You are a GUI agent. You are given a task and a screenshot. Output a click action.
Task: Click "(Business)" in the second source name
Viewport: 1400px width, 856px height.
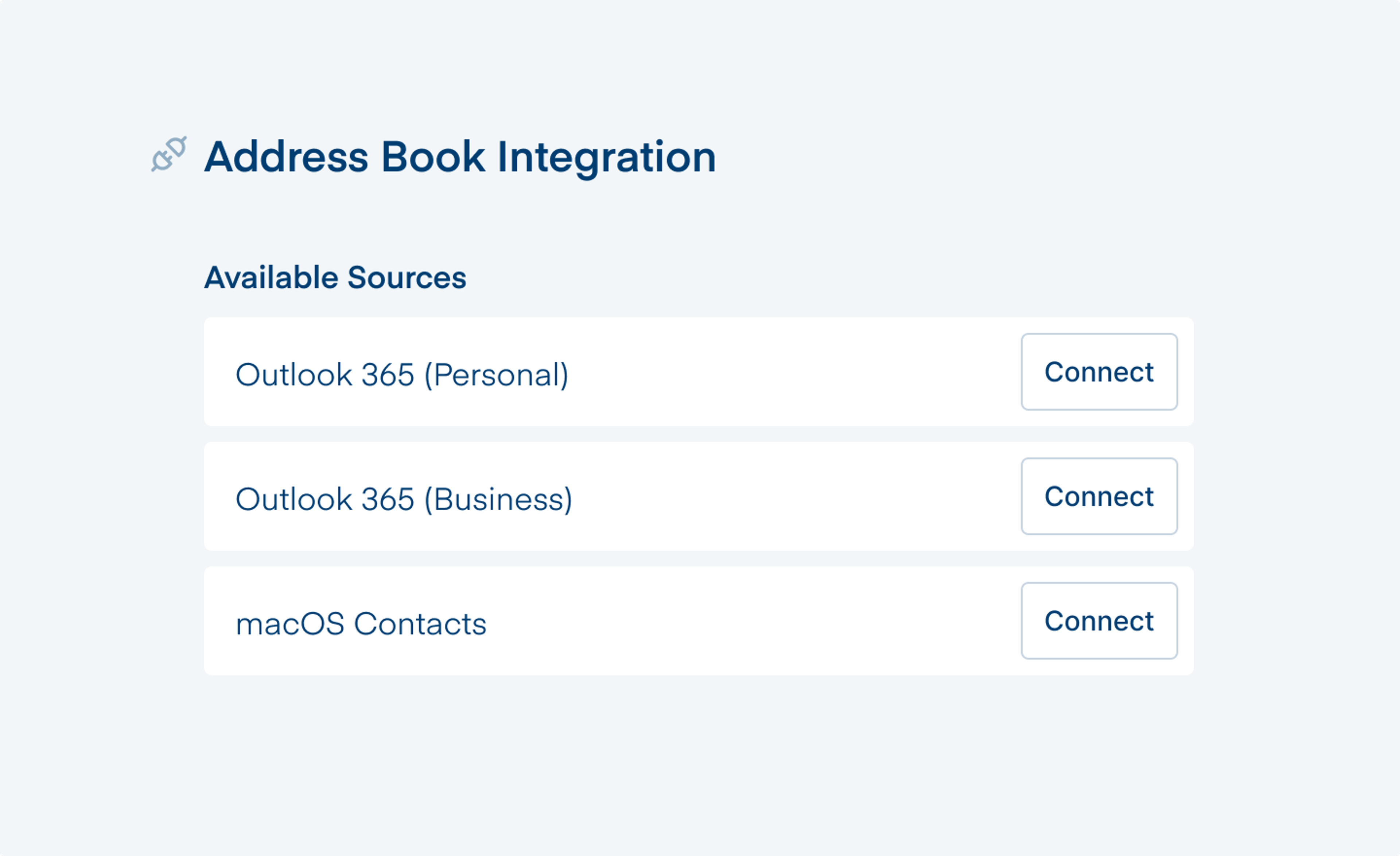click(498, 500)
